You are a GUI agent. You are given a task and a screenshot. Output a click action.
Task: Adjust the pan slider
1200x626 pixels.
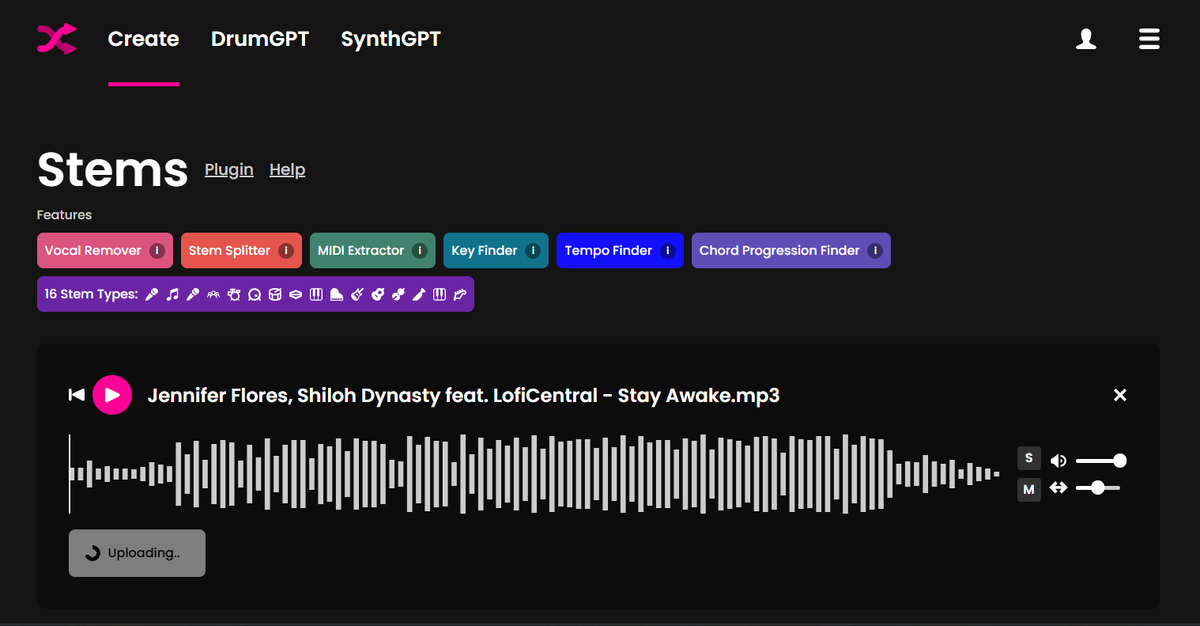pyautogui.click(x=1098, y=488)
